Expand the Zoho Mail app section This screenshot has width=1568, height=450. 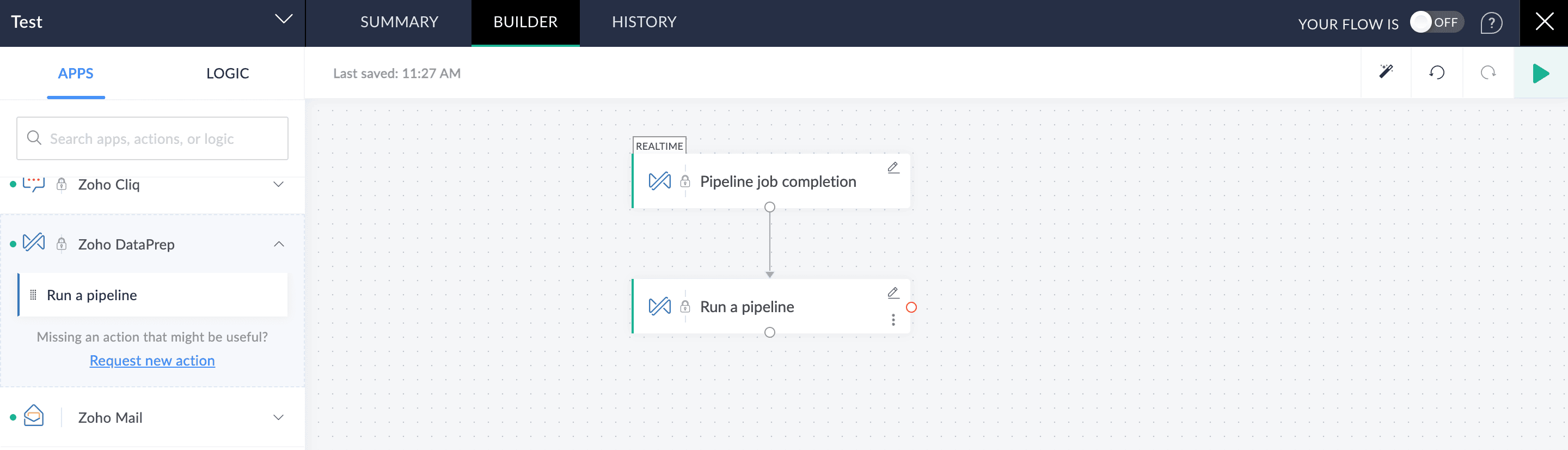278,417
